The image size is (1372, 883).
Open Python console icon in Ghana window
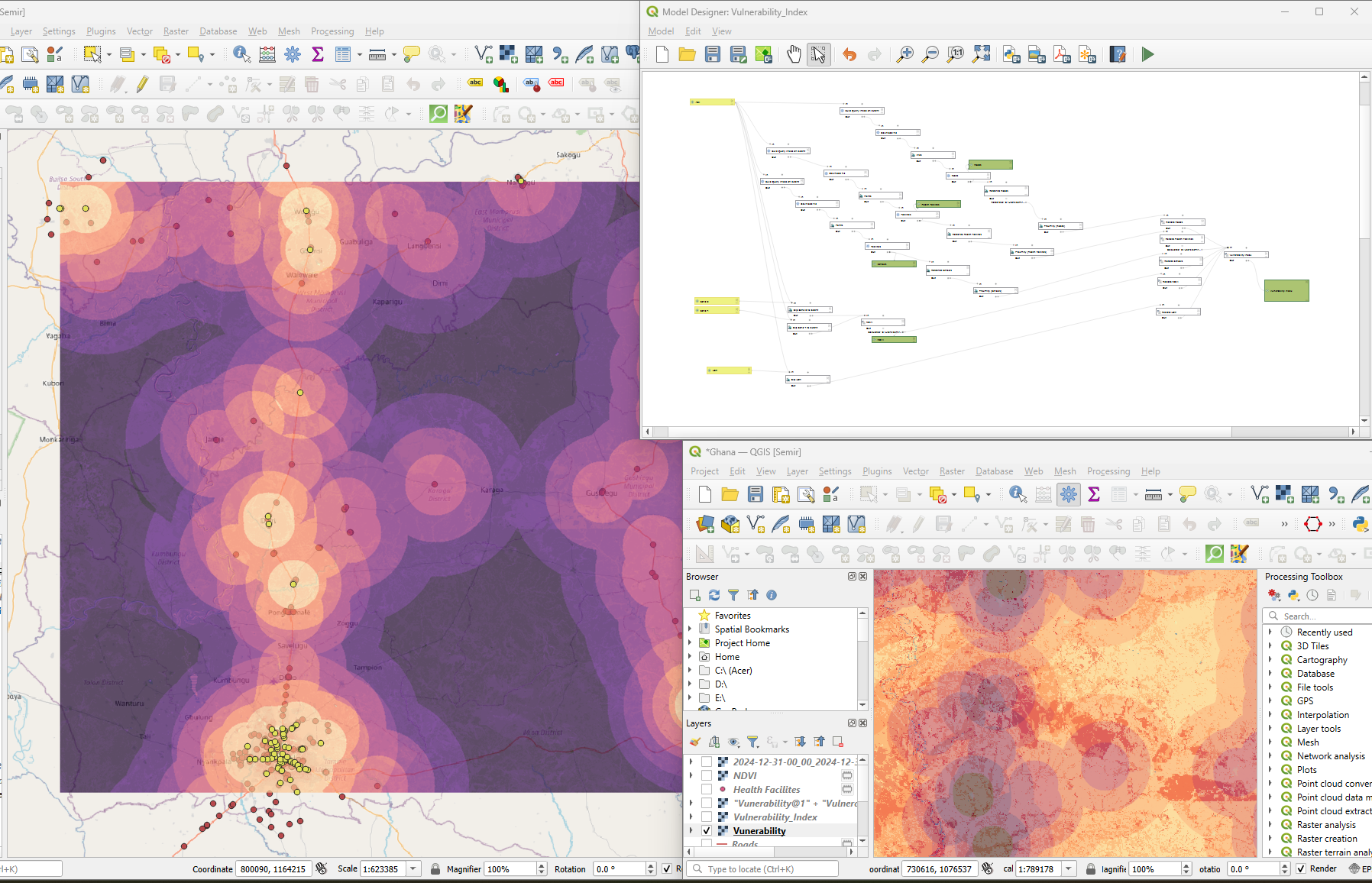[x=1361, y=523]
